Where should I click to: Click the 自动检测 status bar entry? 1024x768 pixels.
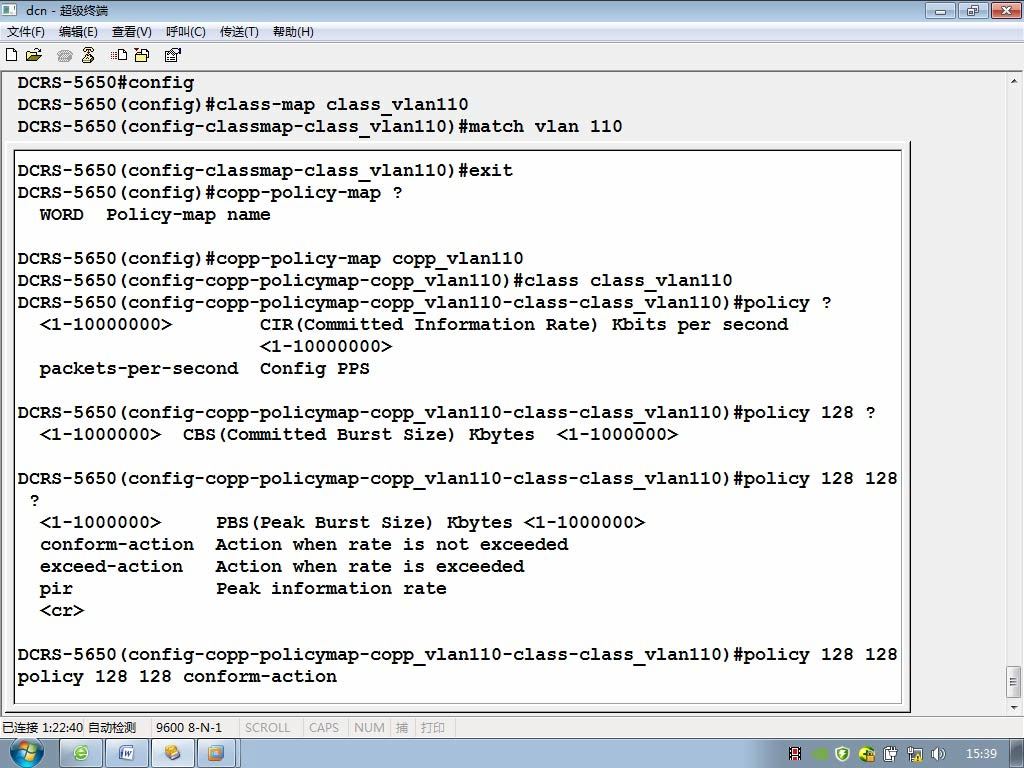[x=111, y=728]
